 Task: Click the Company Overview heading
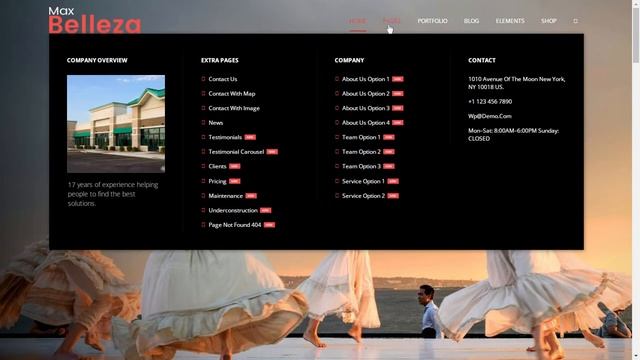tap(97, 60)
